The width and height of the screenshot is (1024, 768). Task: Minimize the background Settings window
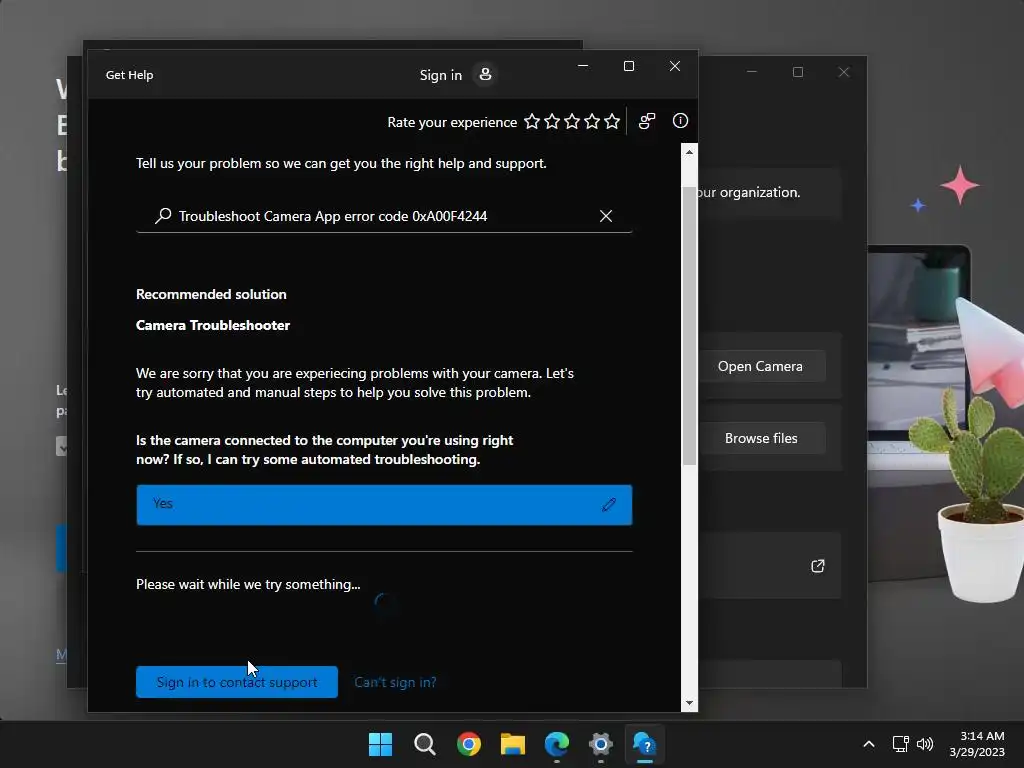[x=752, y=72]
